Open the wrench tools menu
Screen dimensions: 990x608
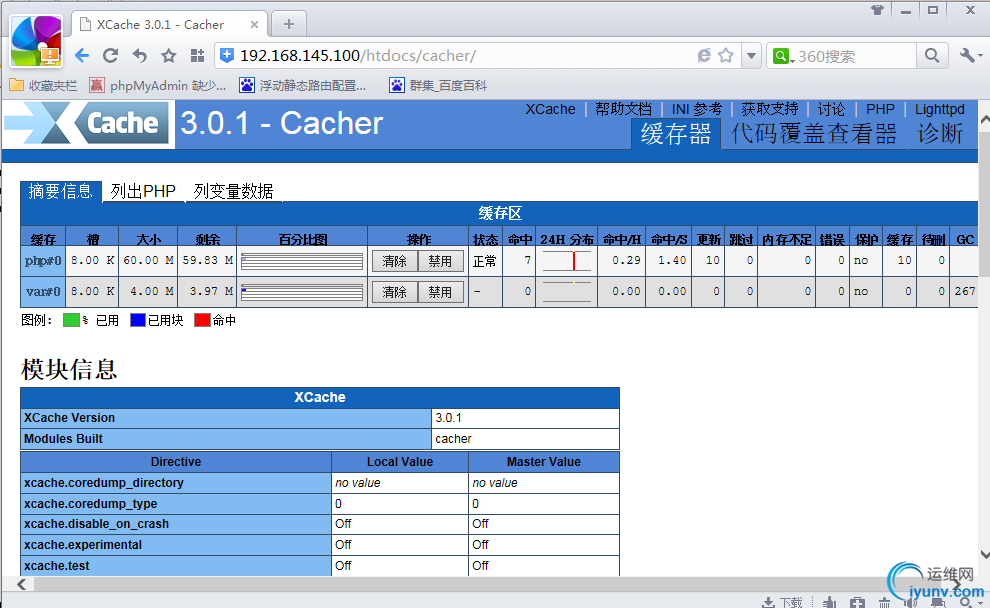tap(970, 56)
